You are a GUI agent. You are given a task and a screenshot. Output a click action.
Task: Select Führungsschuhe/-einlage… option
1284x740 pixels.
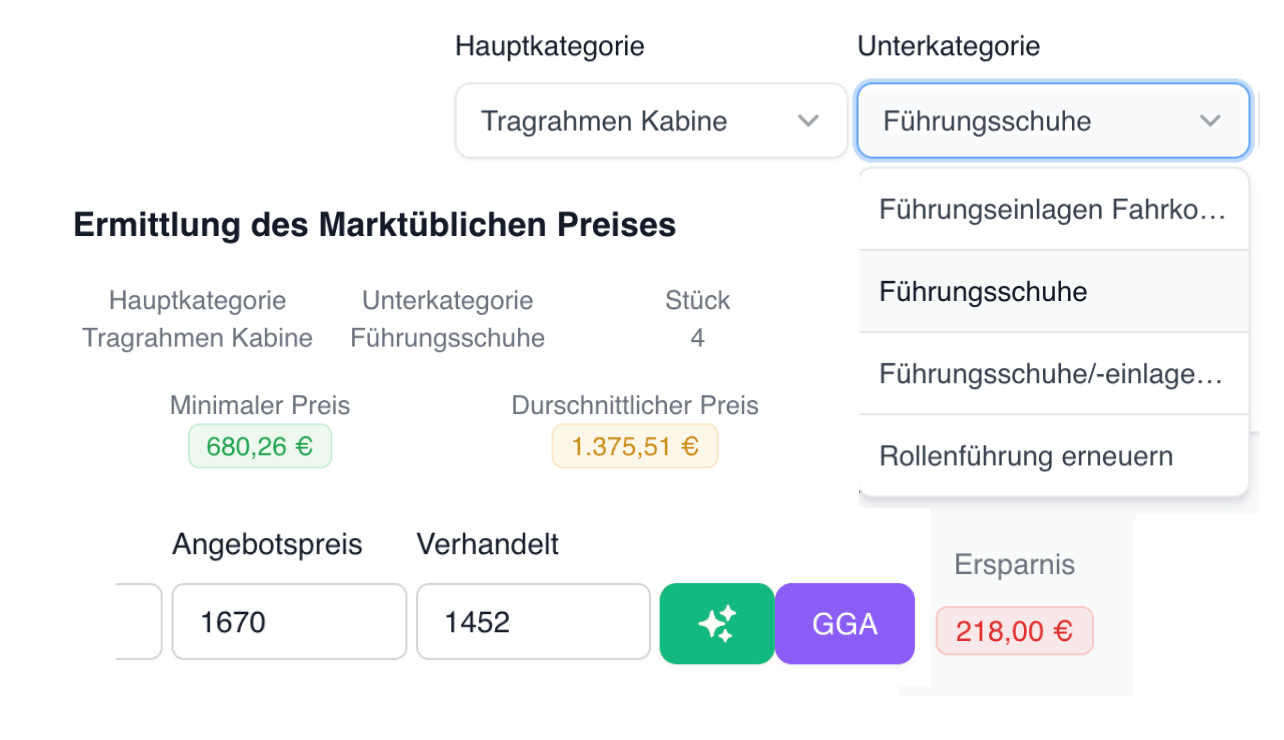pyautogui.click(x=1053, y=374)
